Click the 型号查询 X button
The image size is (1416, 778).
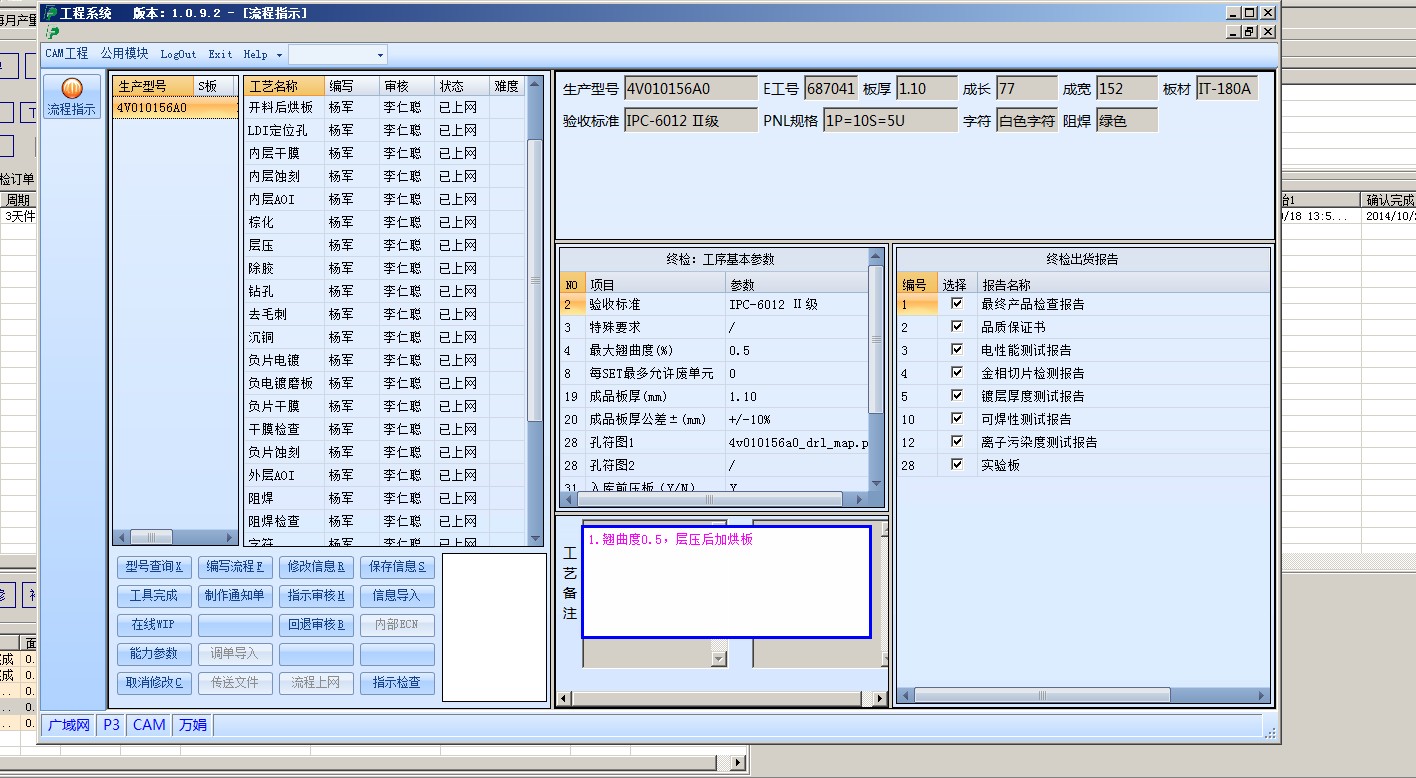(x=154, y=567)
